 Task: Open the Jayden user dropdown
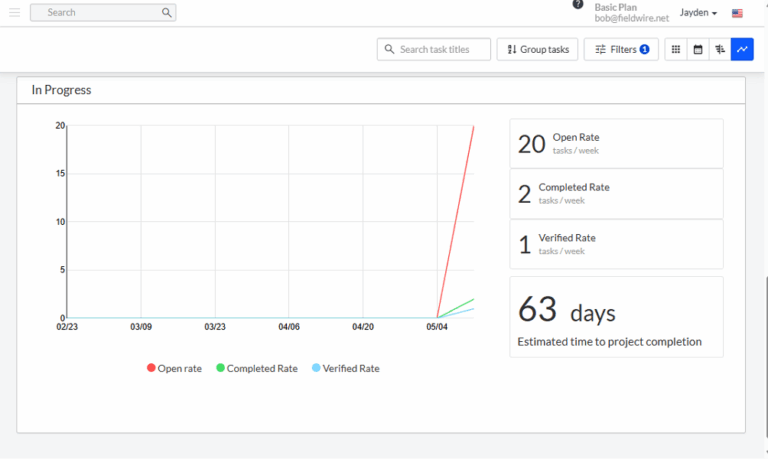click(x=698, y=13)
